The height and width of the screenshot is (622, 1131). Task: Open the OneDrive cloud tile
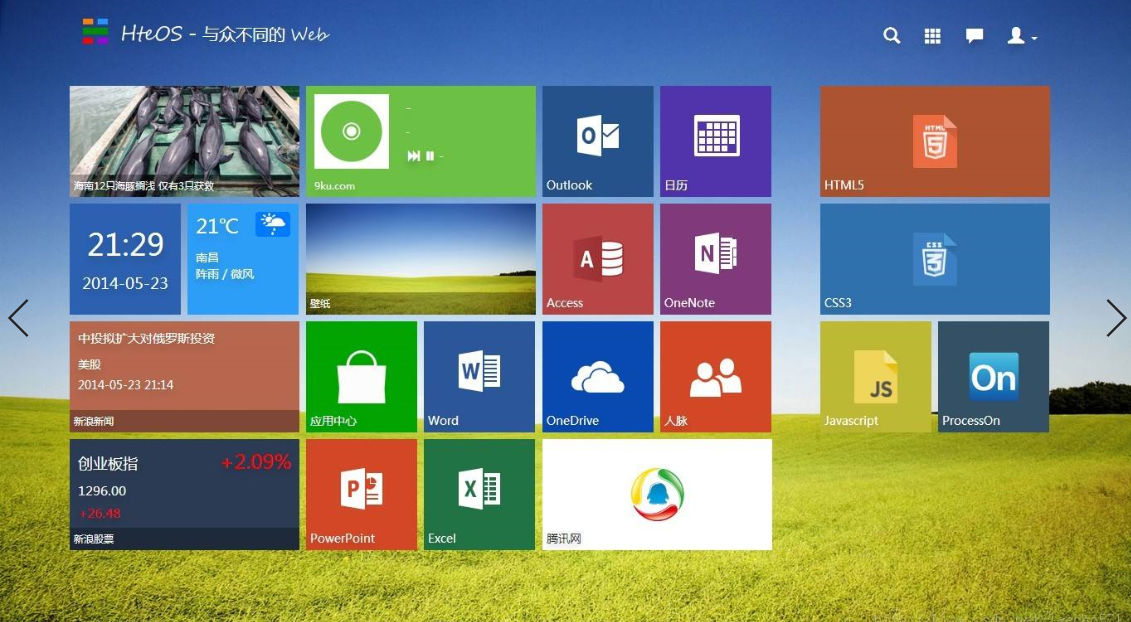click(x=597, y=376)
